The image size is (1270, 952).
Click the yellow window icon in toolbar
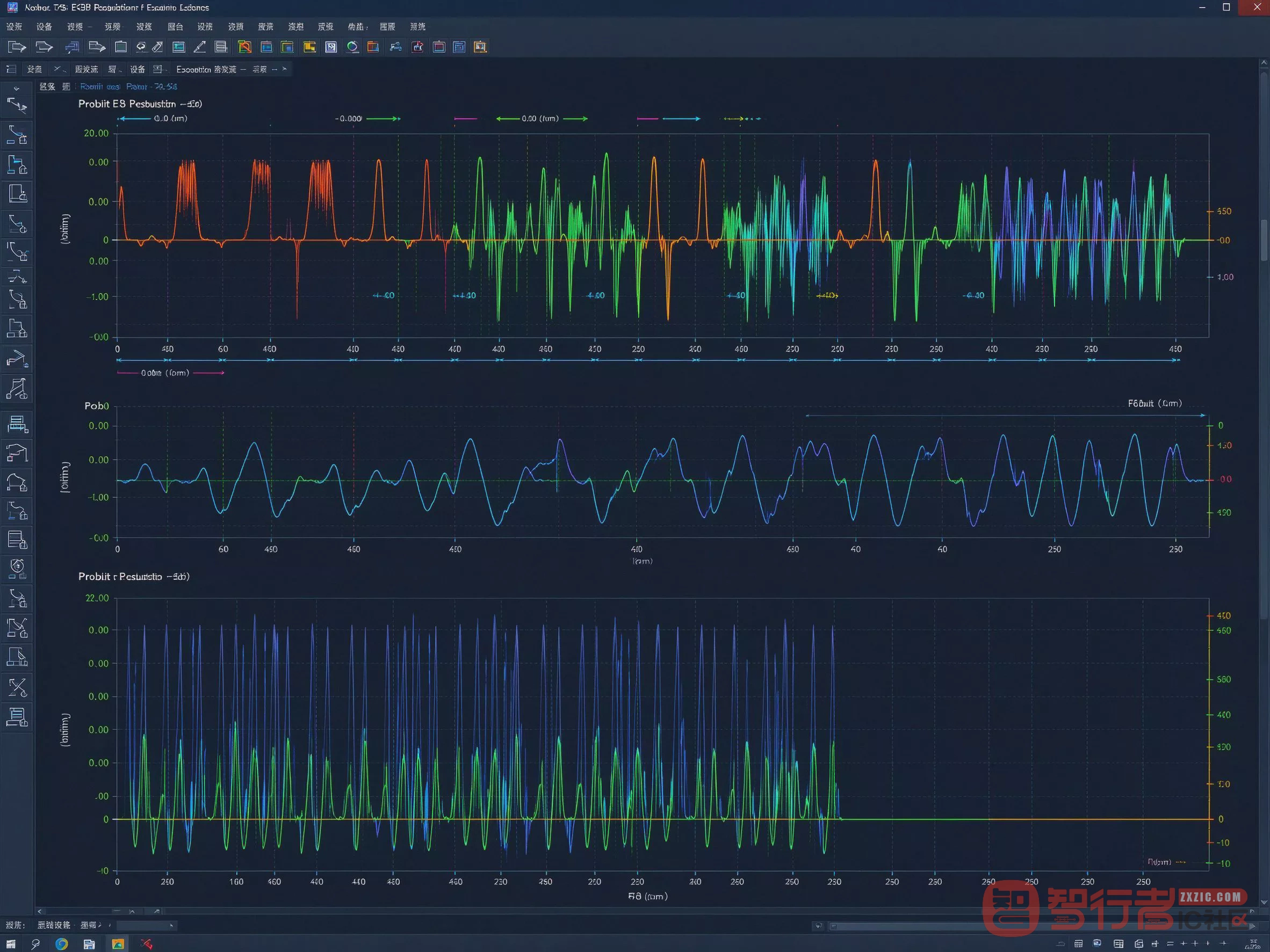point(309,47)
